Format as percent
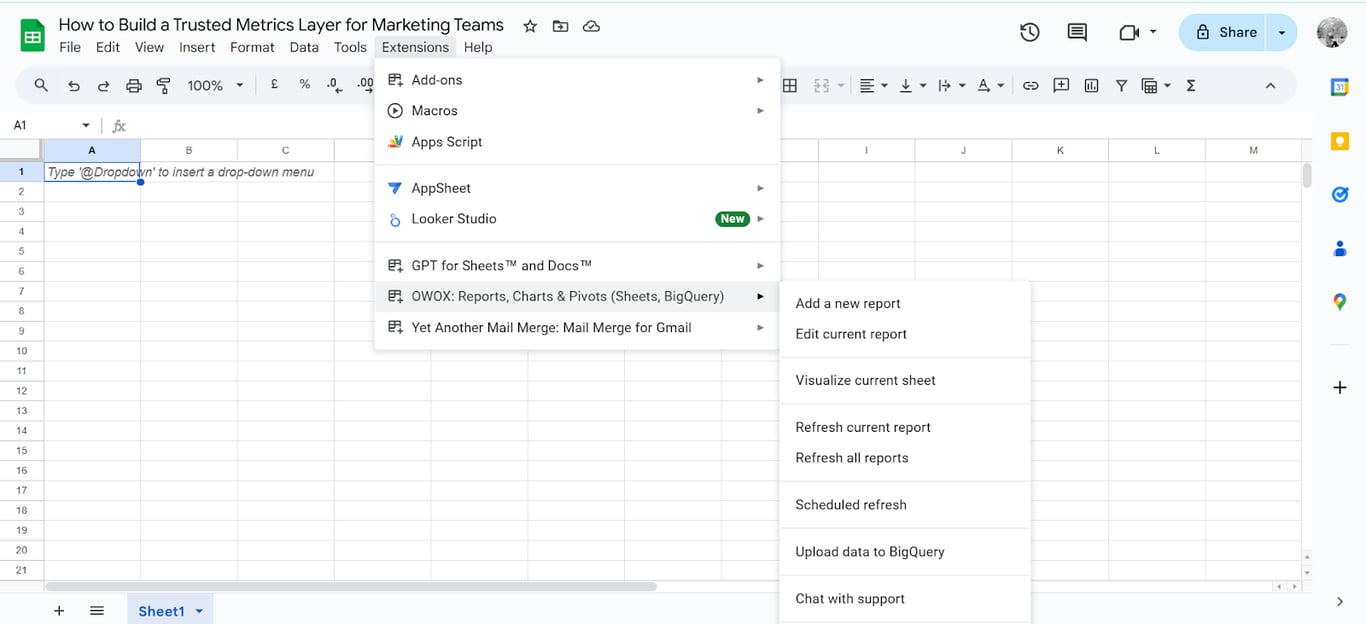This screenshot has width=1366, height=624. (304, 85)
